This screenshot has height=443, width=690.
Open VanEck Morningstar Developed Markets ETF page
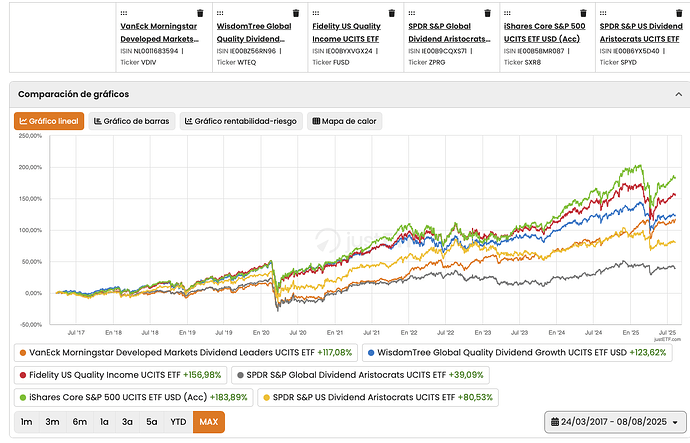click(x=159, y=33)
